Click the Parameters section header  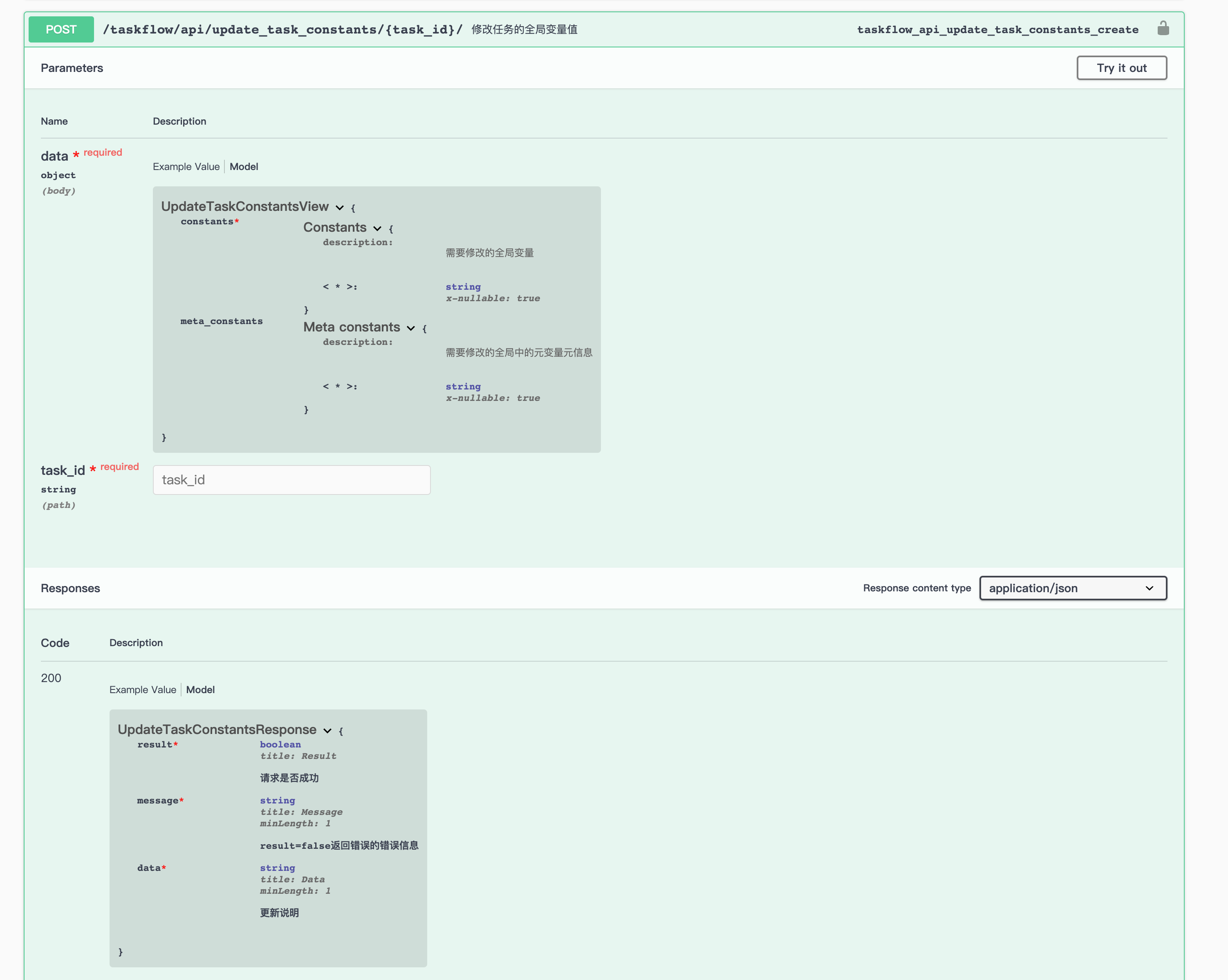[72, 68]
